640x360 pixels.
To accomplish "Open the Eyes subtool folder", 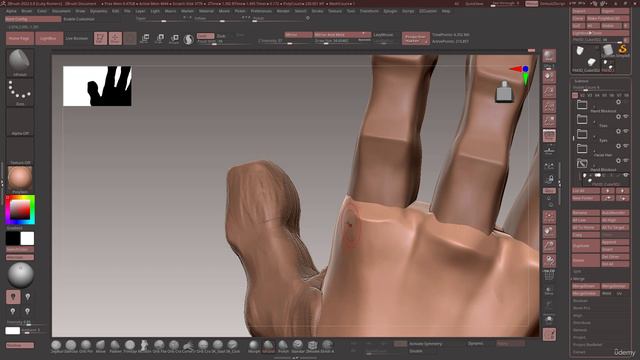I will pyautogui.click(x=582, y=134).
